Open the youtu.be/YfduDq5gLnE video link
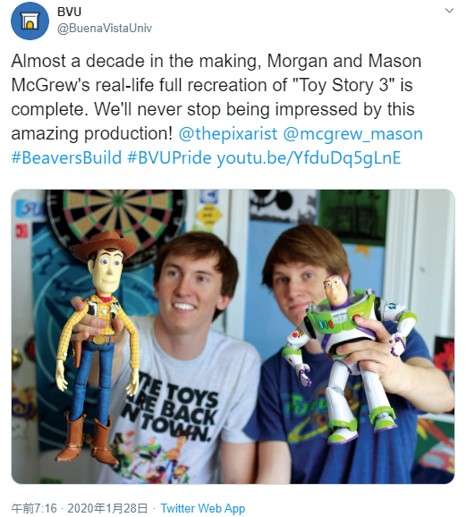466x517 pixels. pyautogui.click(x=309, y=158)
